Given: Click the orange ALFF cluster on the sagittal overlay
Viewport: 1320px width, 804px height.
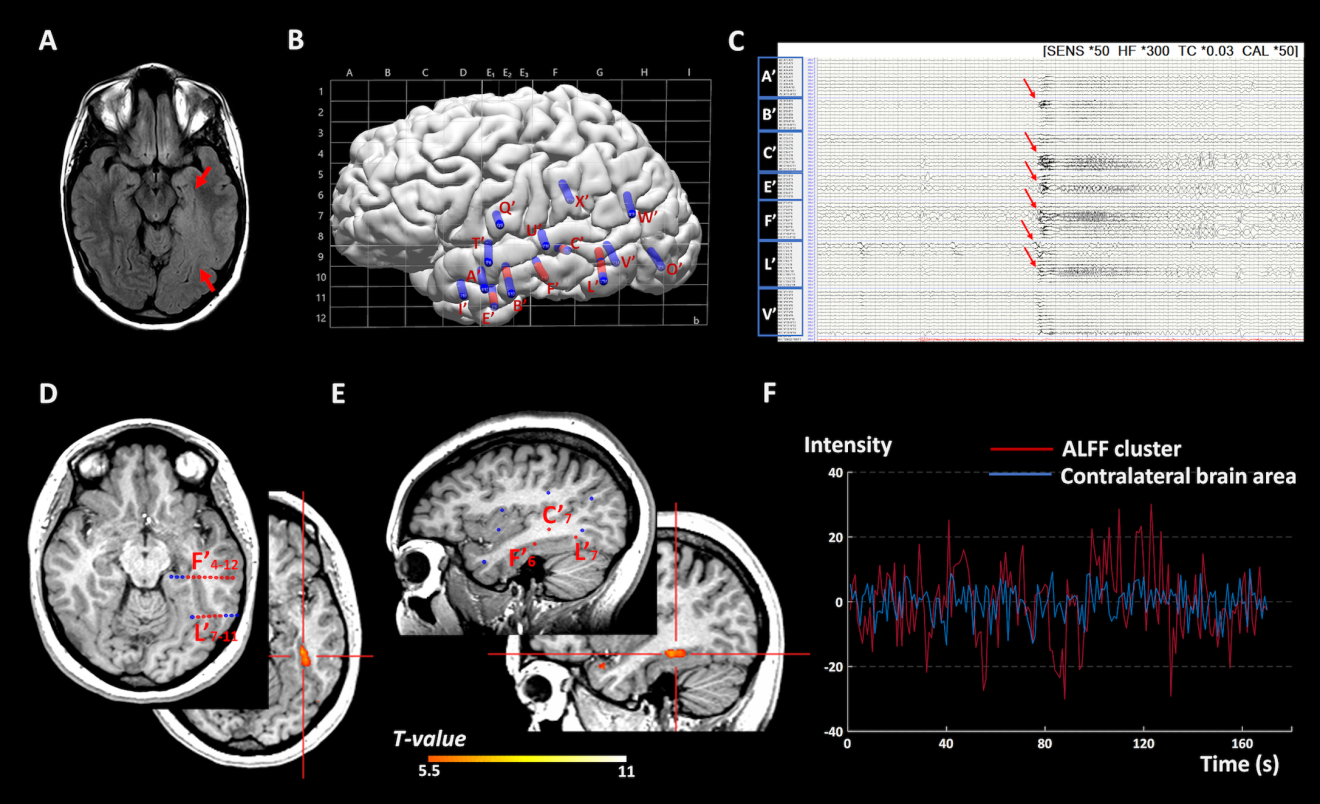Looking at the screenshot, I should coord(675,651).
